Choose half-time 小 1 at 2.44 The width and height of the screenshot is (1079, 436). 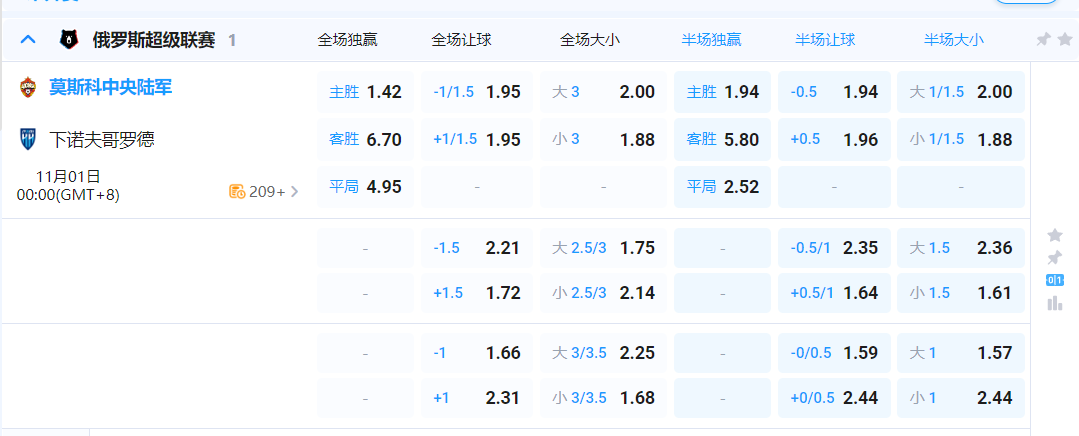point(961,398)
